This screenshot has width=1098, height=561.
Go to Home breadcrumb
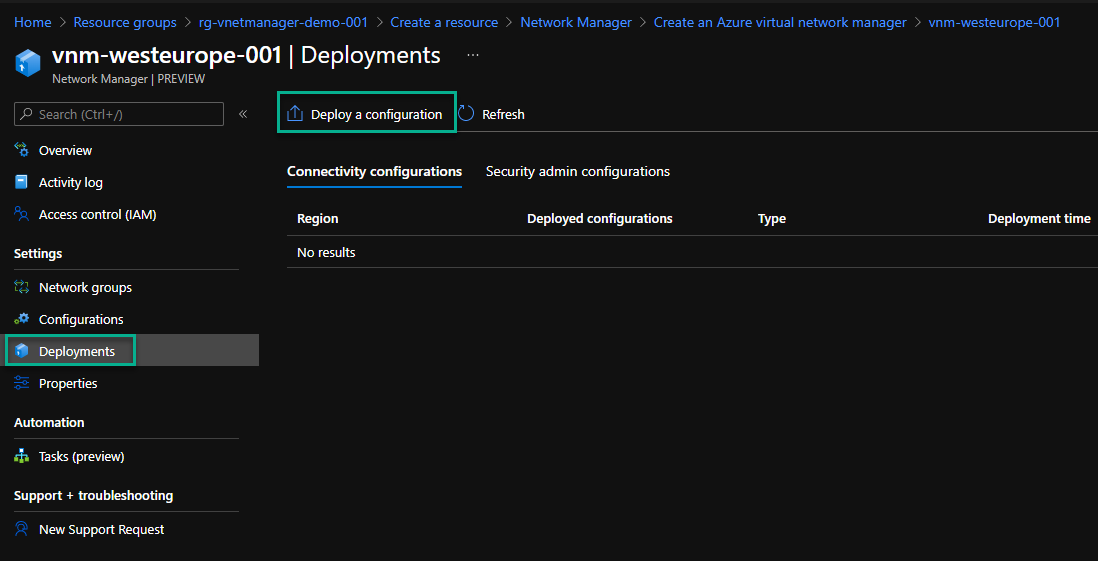point(33,22)
